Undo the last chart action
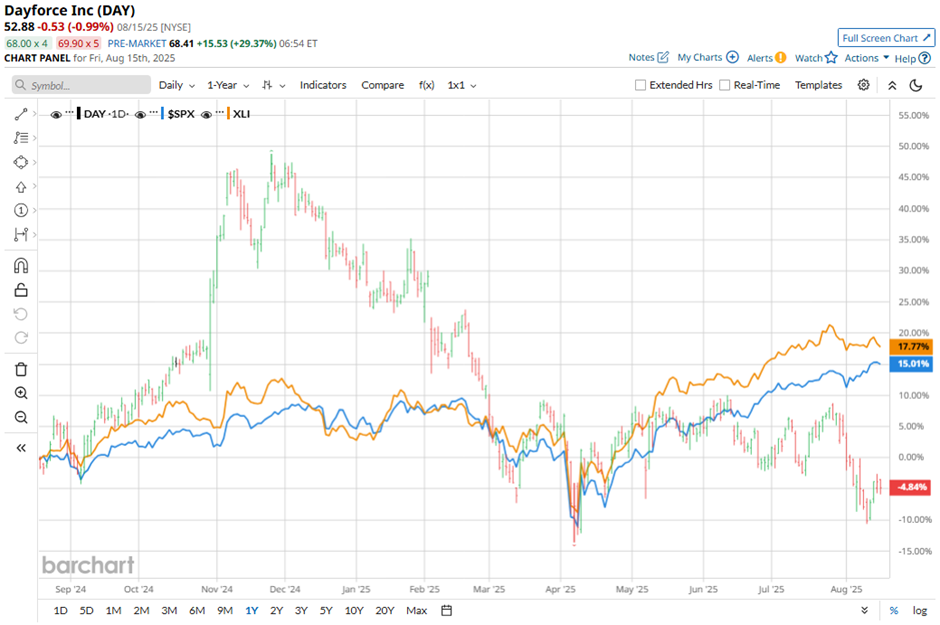Viewport: 940px width, 625px height. [21, 314]
